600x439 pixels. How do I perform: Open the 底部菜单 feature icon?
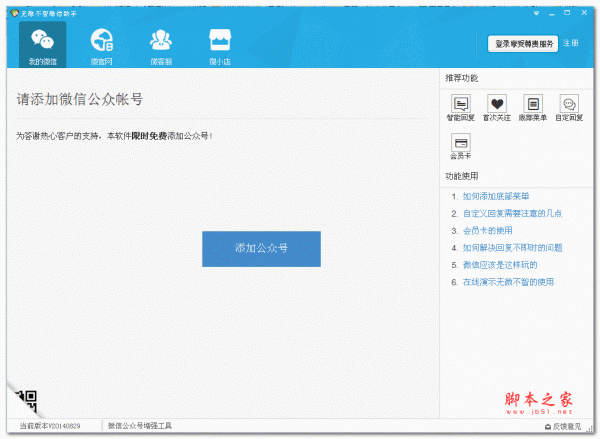click(x=533, y=108)
